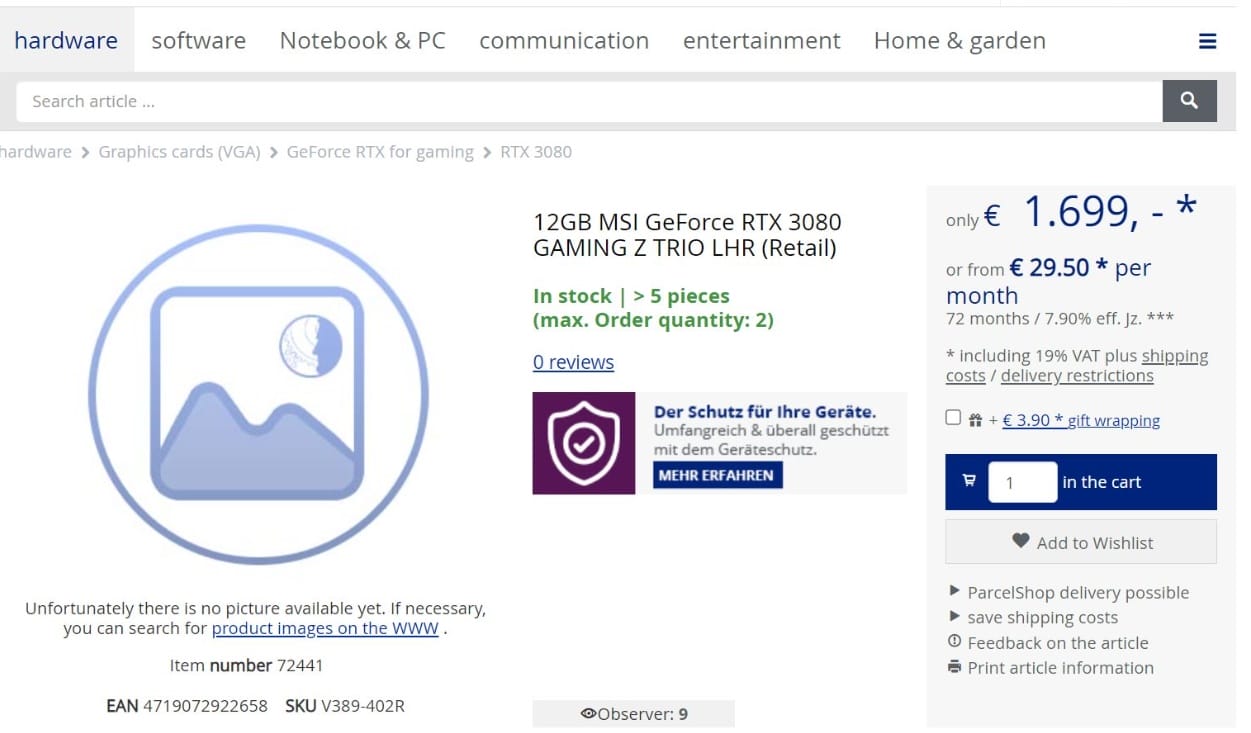The image size is (1251, 733).
Task: Click the shopping cart icon beside quantity field
Action: pyautogui.click(x=967, y=481)
